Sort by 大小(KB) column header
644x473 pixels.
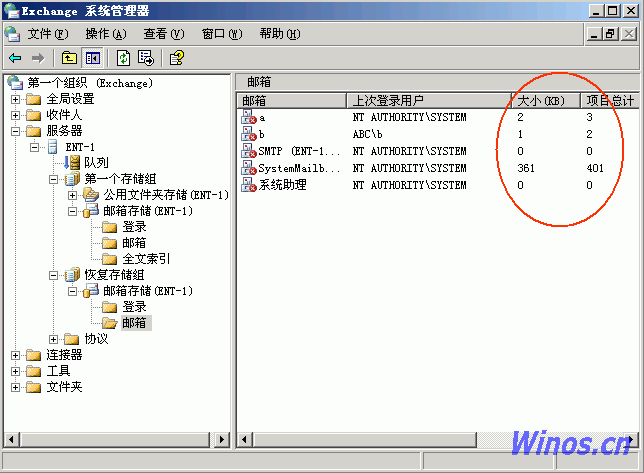click(x=539, y=101)
